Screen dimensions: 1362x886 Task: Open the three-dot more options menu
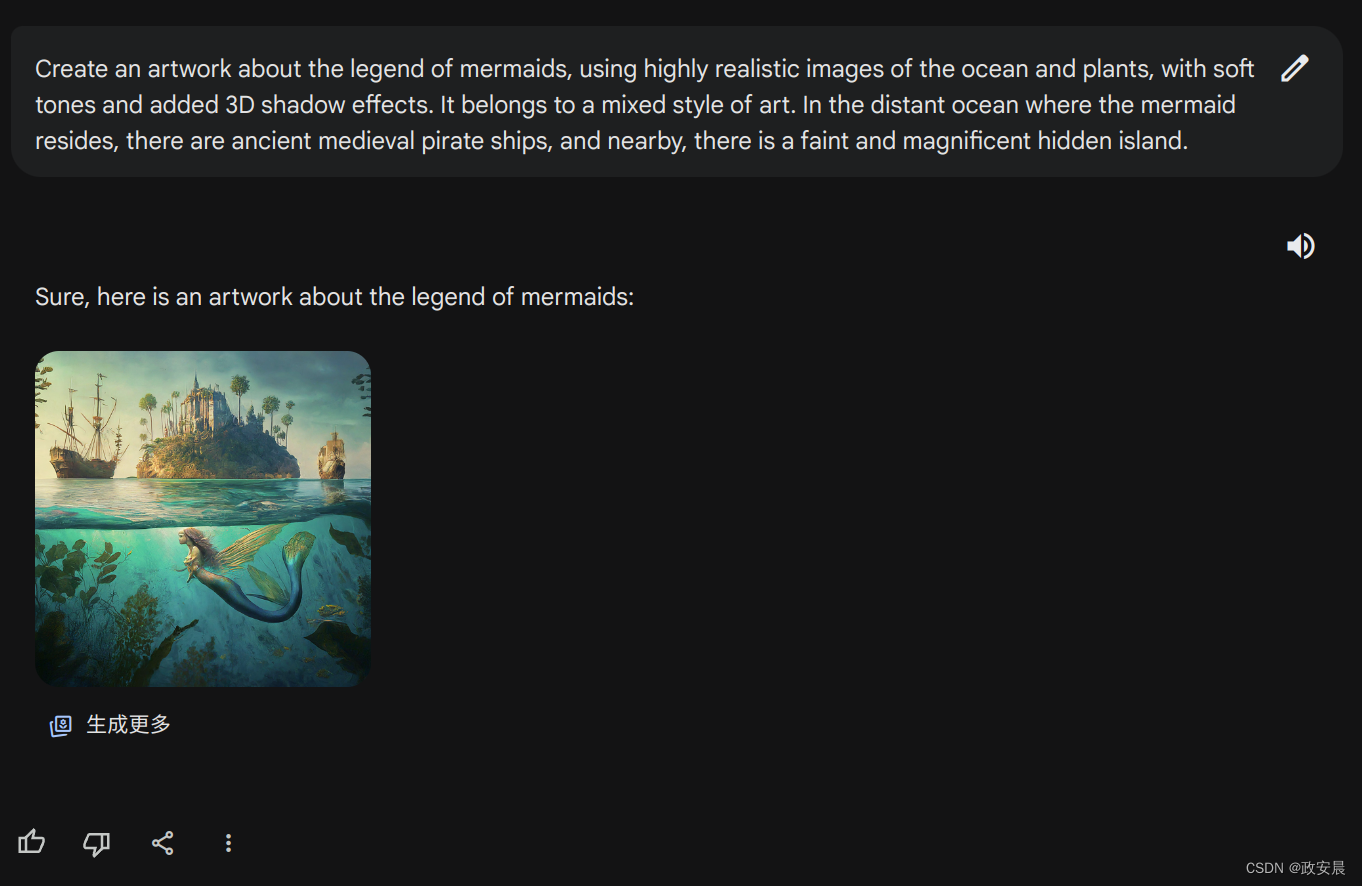[228, 843]
